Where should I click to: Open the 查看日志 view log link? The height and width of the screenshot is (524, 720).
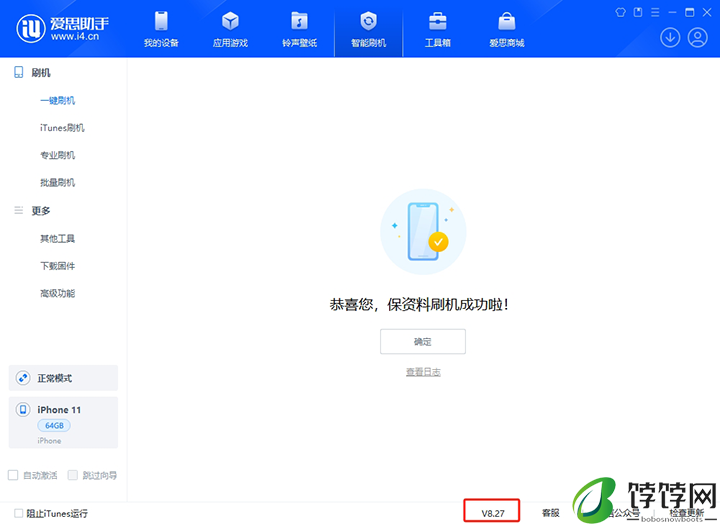[423, 372]
